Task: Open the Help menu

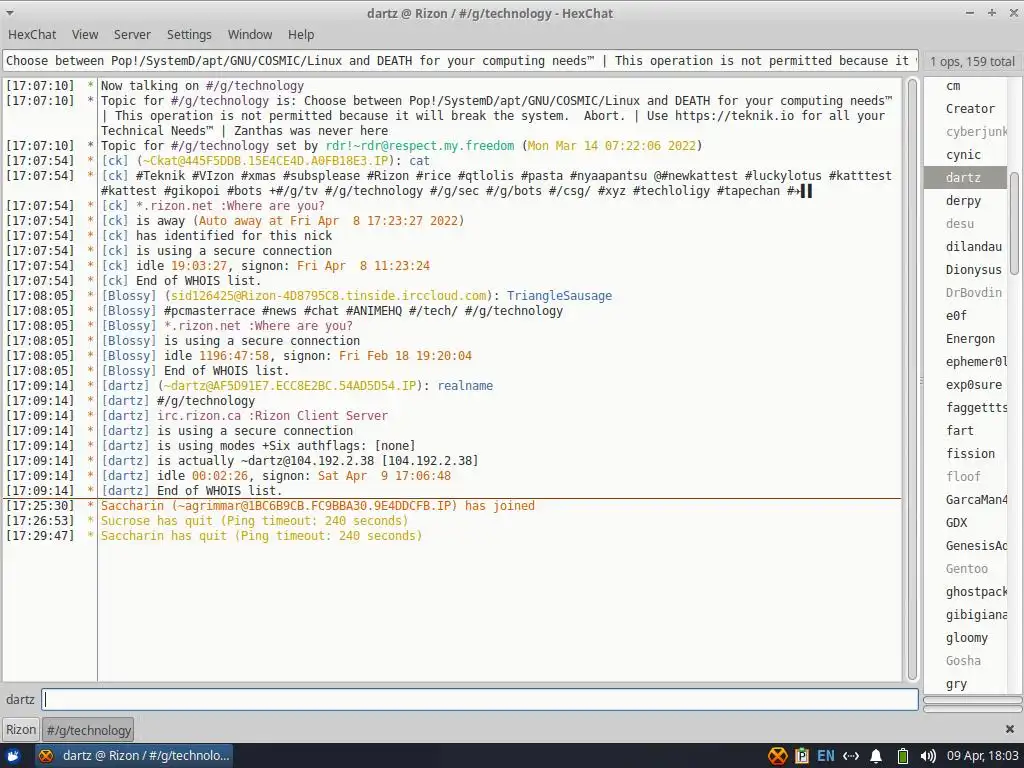Action: pos(301,35)
